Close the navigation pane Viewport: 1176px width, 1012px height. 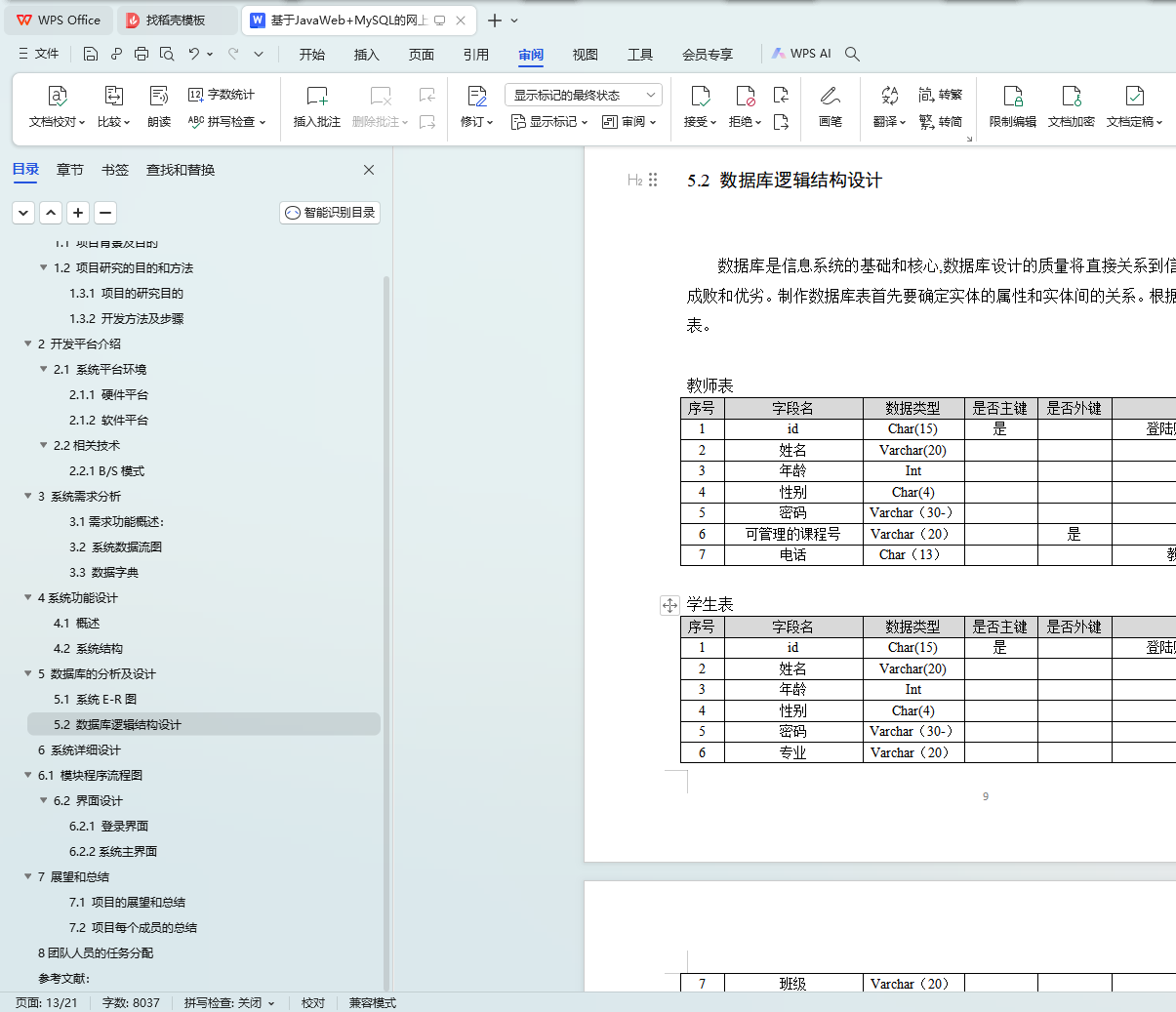point(369,170)
